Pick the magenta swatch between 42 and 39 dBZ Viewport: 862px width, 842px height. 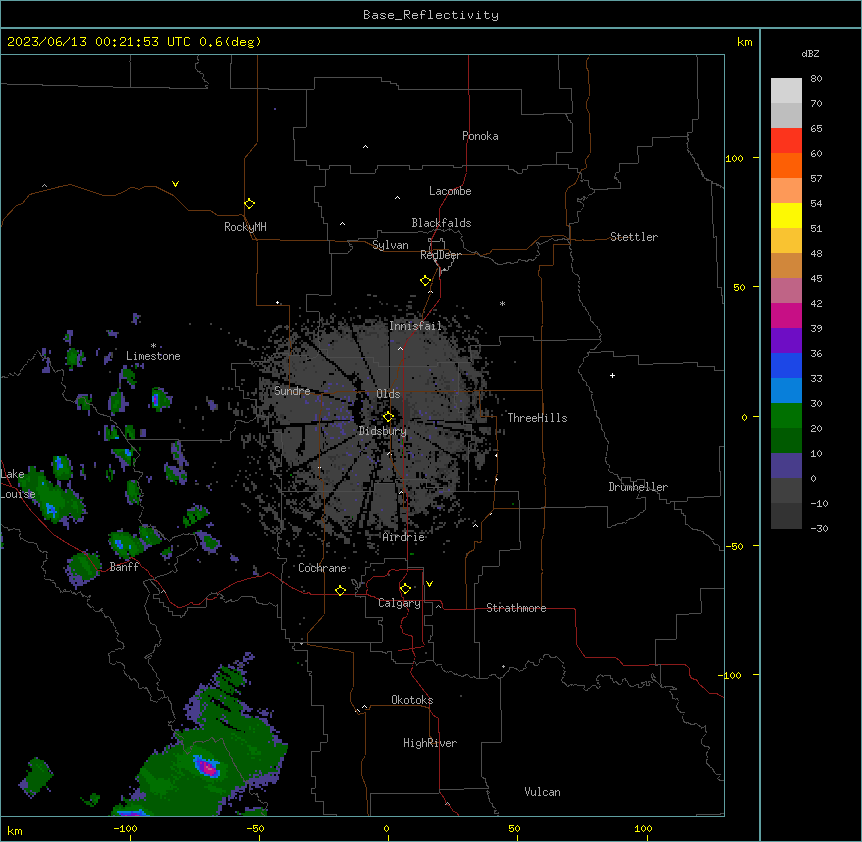pos(786,315)
